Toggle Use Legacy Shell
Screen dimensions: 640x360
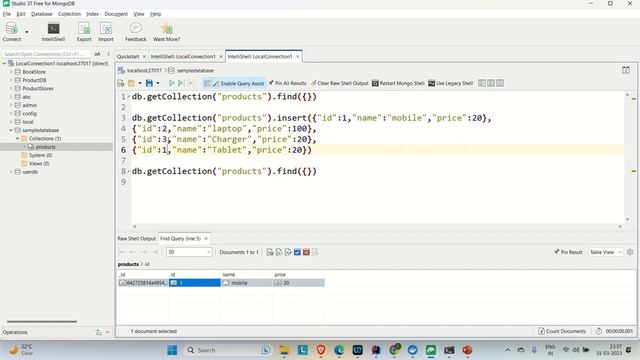pos(451,83)
